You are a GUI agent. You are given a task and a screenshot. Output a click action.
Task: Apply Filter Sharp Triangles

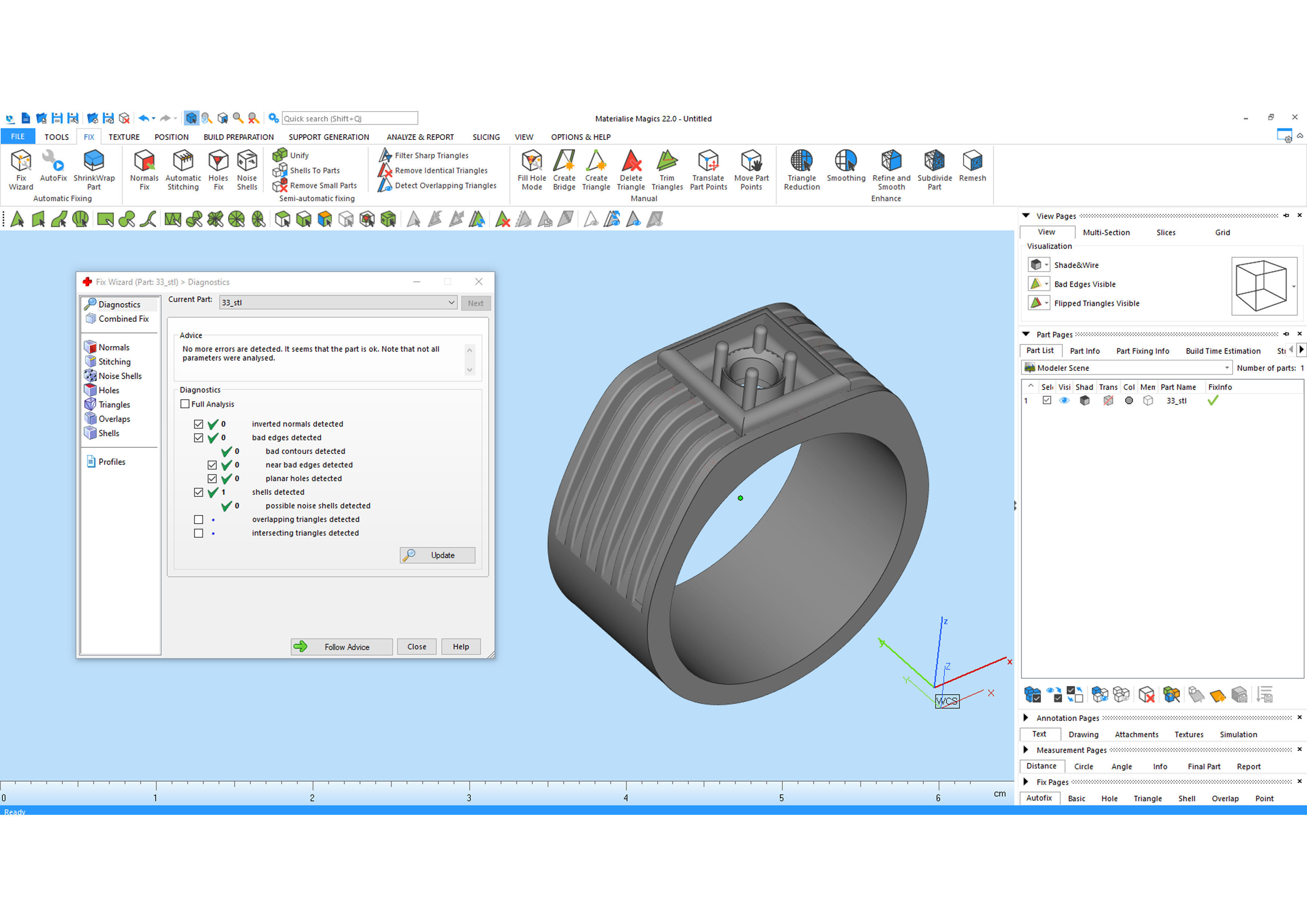424,155
